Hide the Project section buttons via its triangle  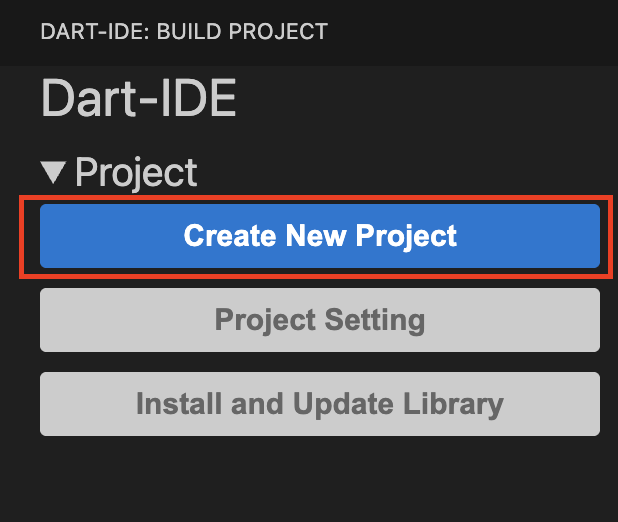click(54, 173)
